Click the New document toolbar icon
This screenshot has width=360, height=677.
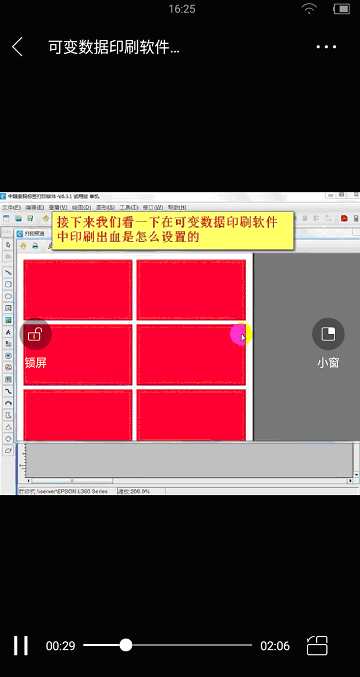click(x=6, y=218)
